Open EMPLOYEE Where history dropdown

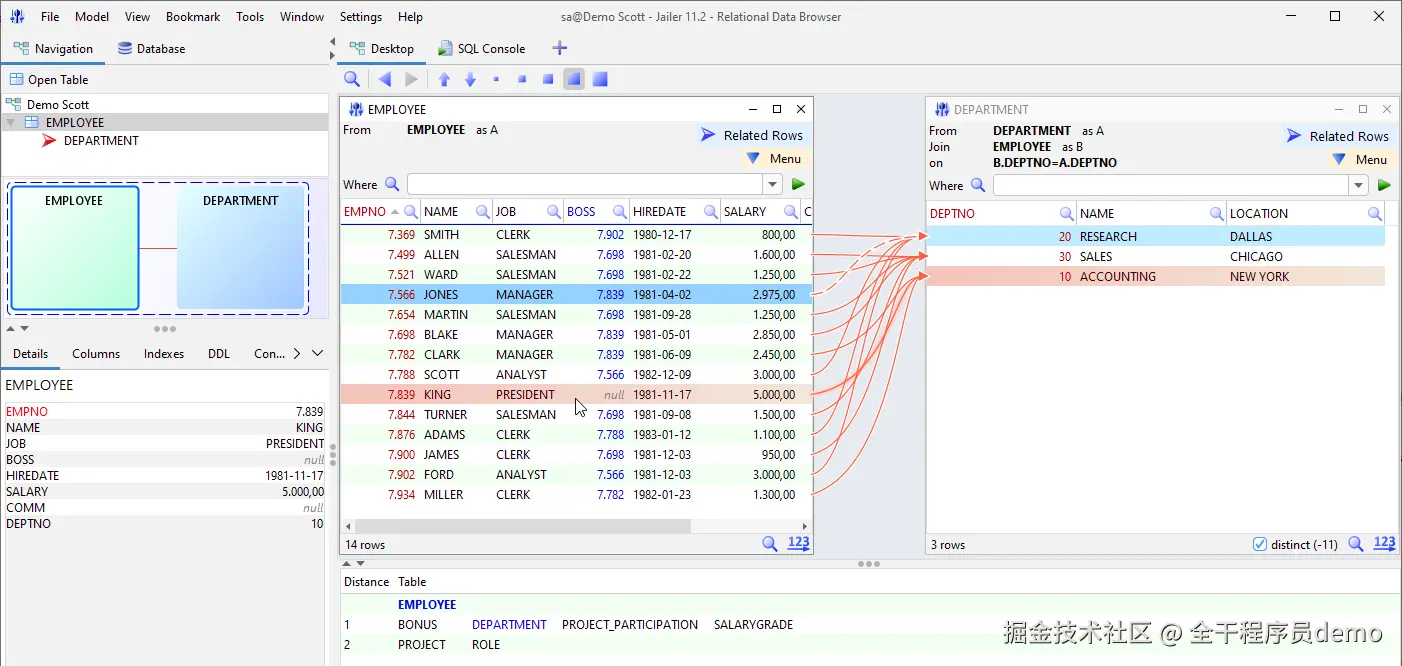coord(772,184)
